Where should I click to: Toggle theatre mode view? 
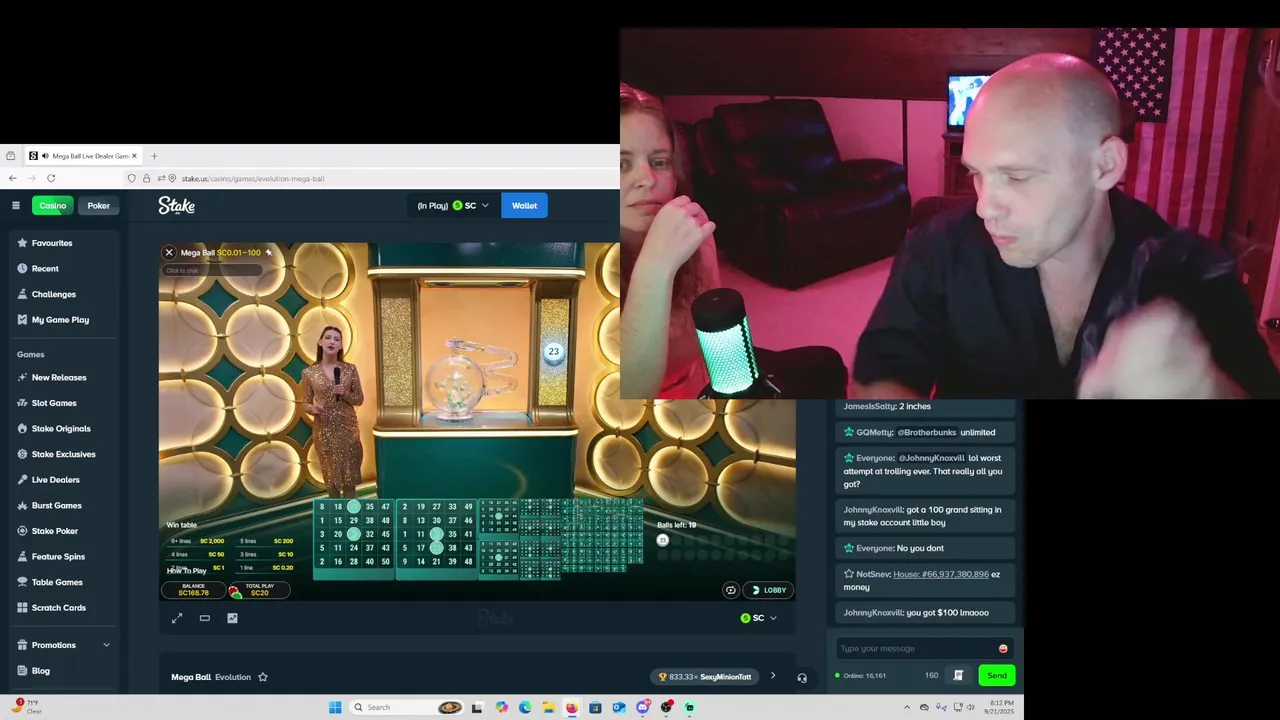tap(204, 618)
